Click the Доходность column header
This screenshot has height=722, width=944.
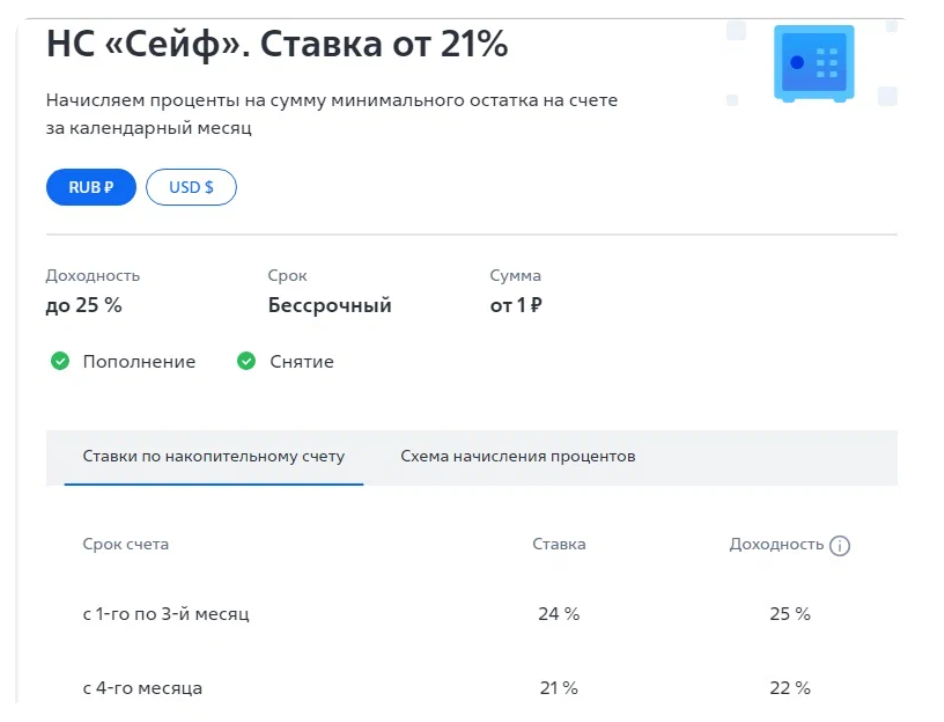tap(776, 544)
